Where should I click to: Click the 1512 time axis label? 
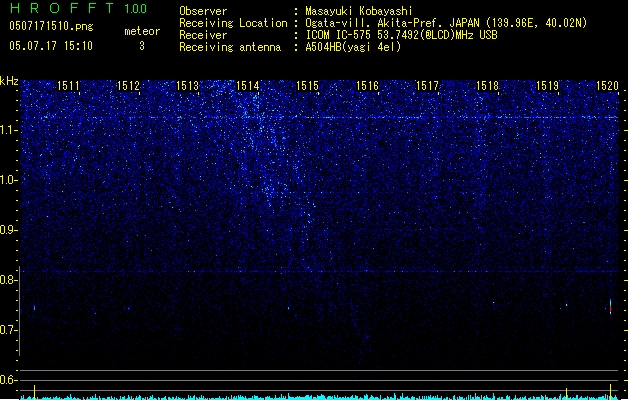tap(128, 86)
